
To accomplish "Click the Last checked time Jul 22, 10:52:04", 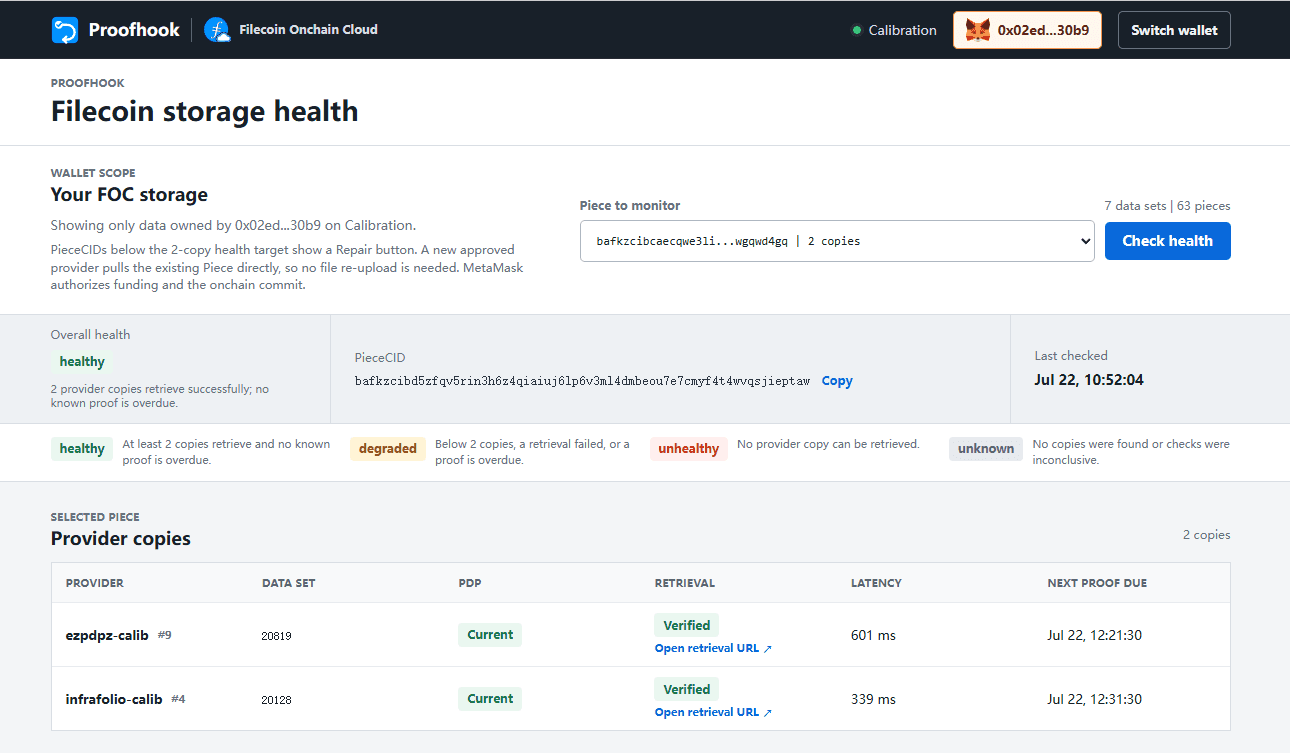I will coord(1089,380).
